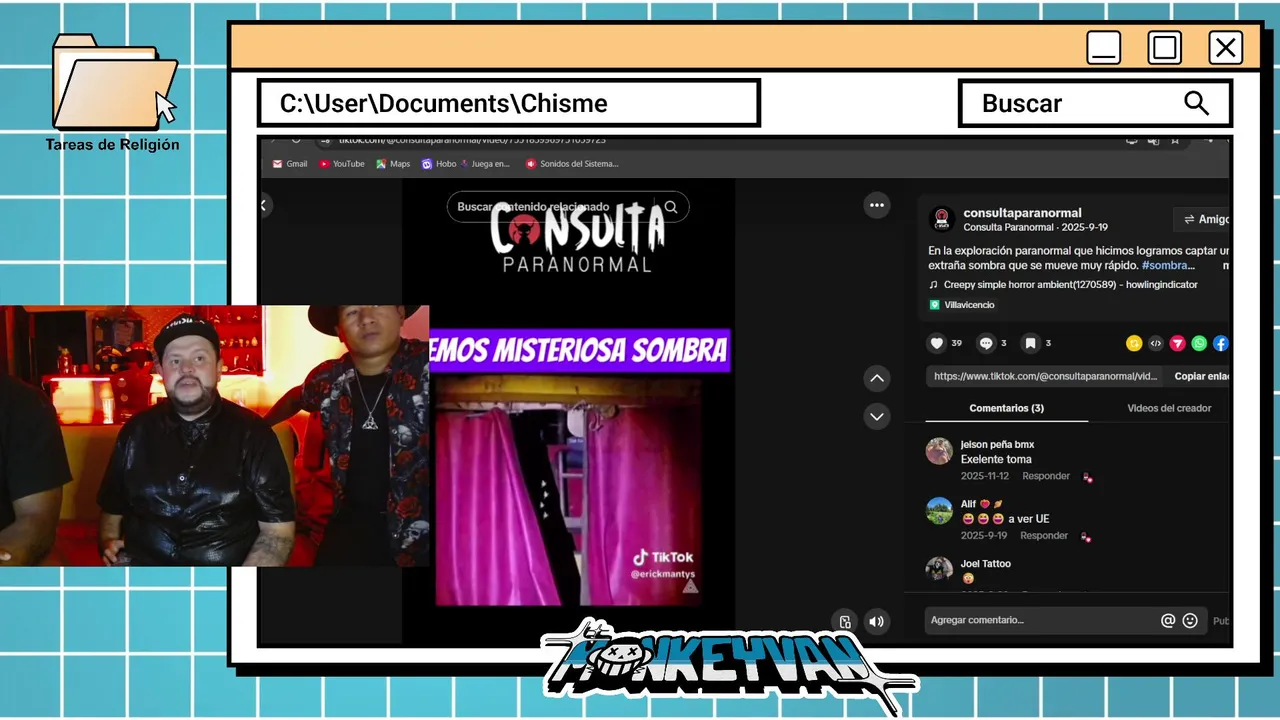This screenshot has height=720, width=1280.
Task: Click the TikTok video URL field
Action: pos(1045,376)
